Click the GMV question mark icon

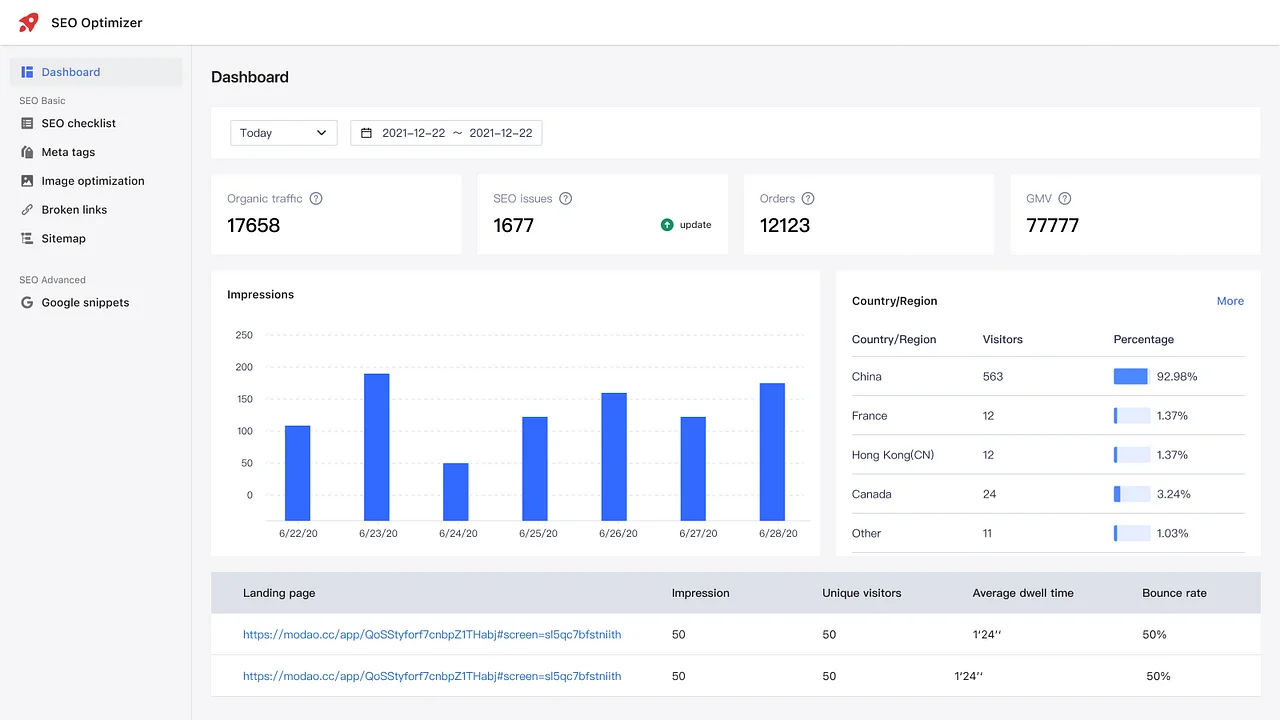[1065, 198]
